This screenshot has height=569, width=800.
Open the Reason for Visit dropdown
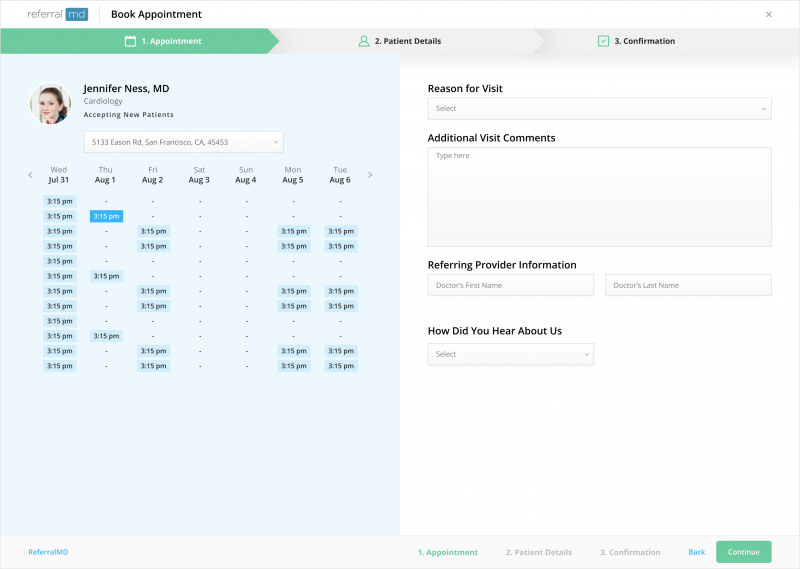click(599, 109)
